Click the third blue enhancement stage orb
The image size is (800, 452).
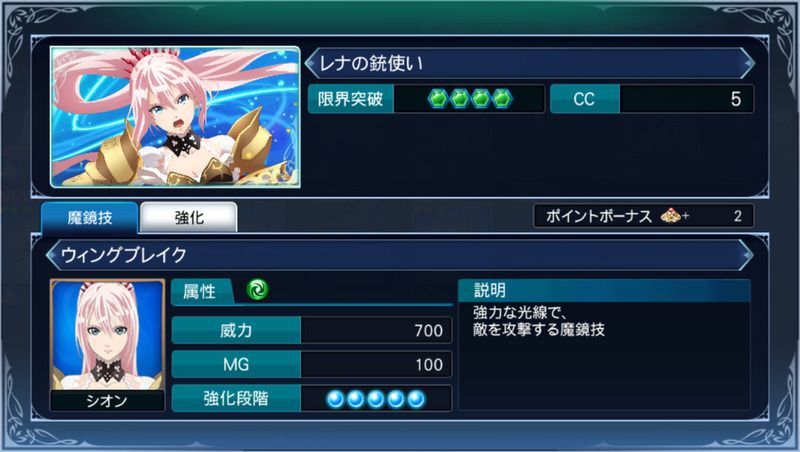[376, 399]
